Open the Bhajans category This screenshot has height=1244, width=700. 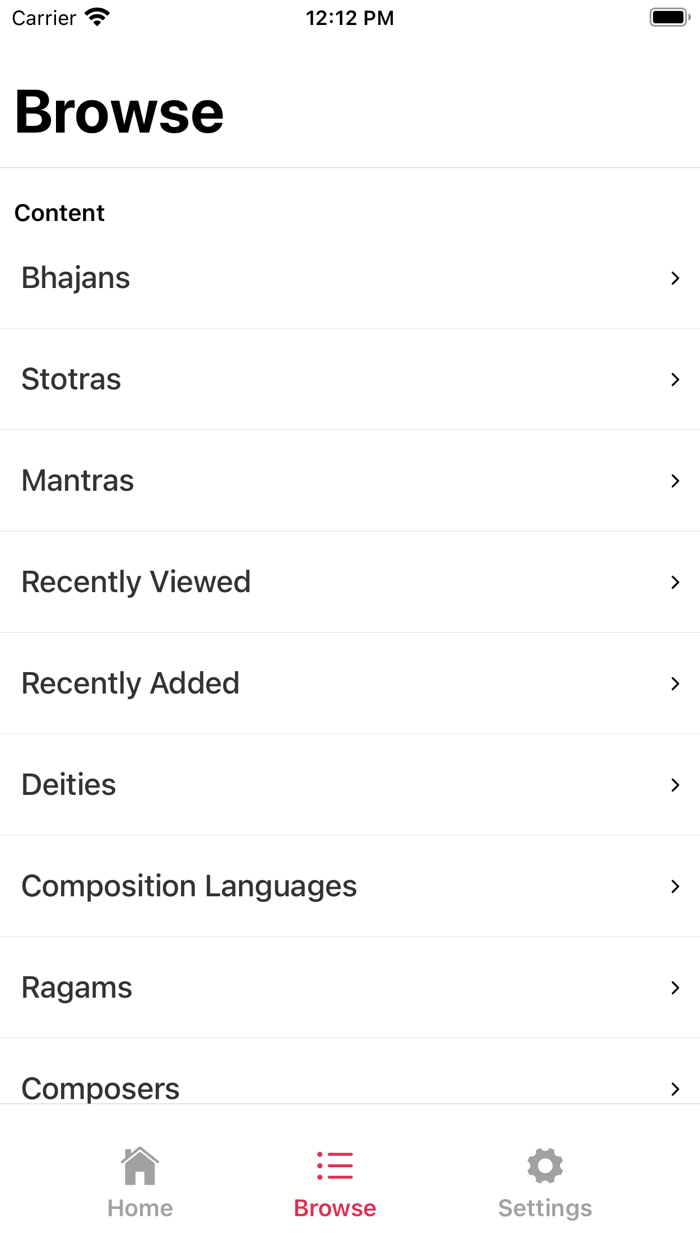pyautogui.click(x=76, y=278)
